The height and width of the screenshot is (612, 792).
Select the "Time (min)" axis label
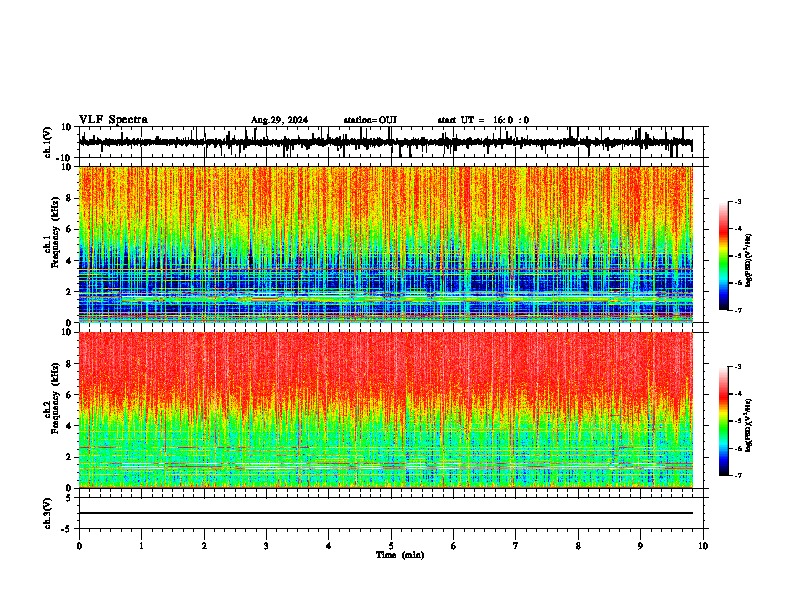(400, 555)
